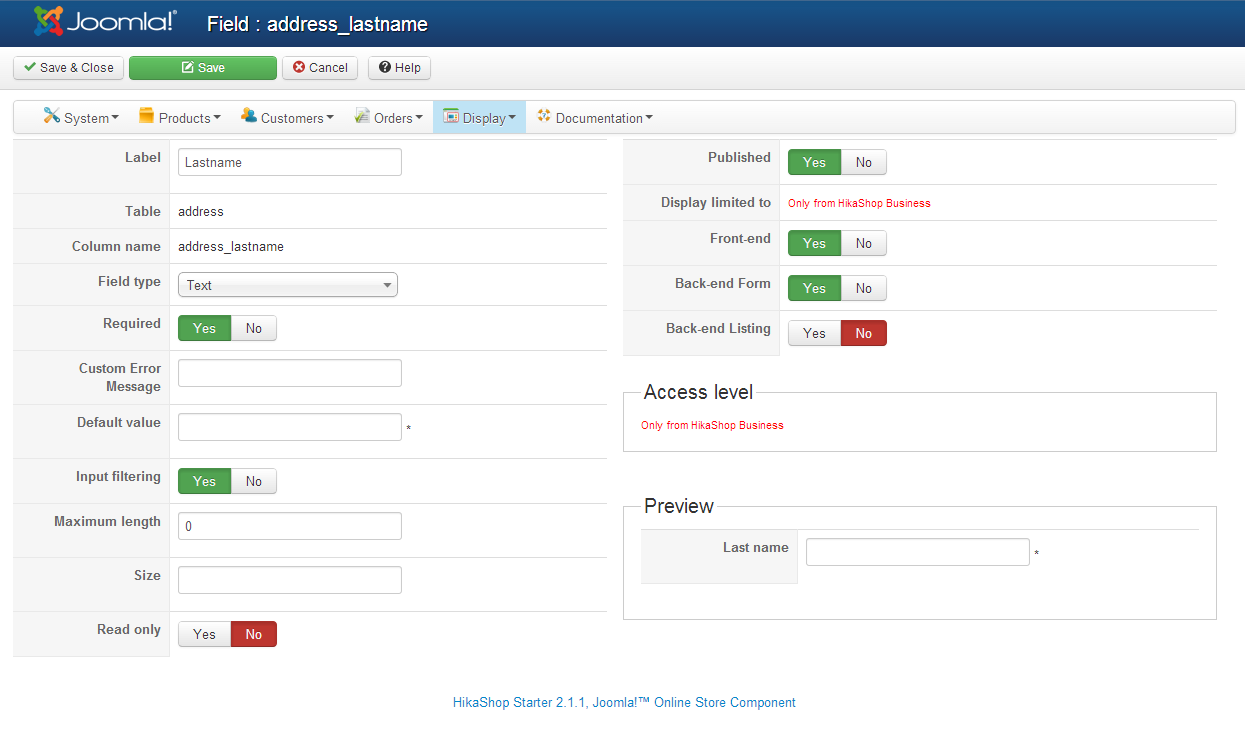Click the Size input field

(290, 580)
